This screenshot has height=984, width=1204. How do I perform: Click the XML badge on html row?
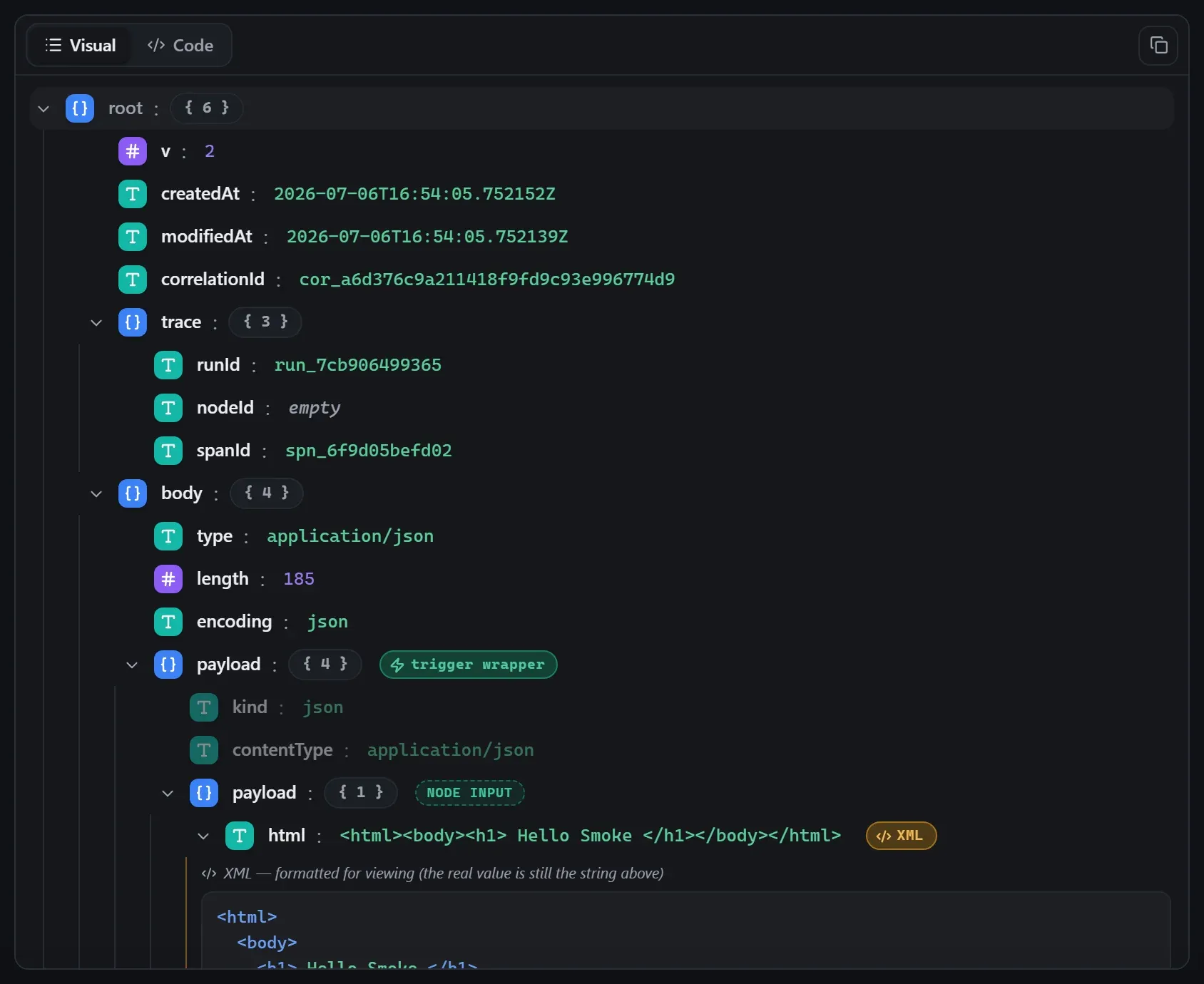[x=901, y=836]
